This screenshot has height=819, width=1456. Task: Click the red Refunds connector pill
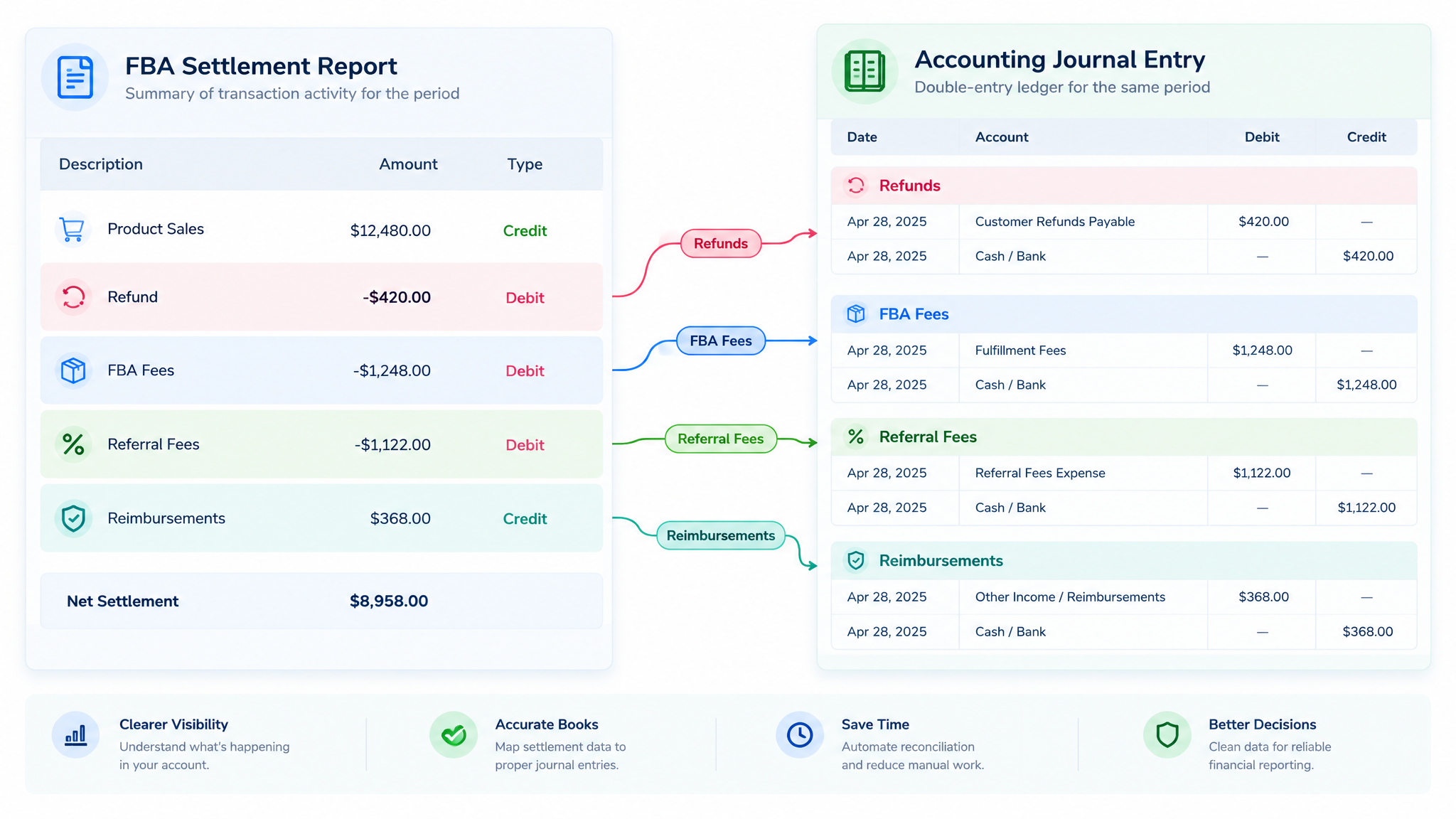pyautogui.click(x=721, y=243)
